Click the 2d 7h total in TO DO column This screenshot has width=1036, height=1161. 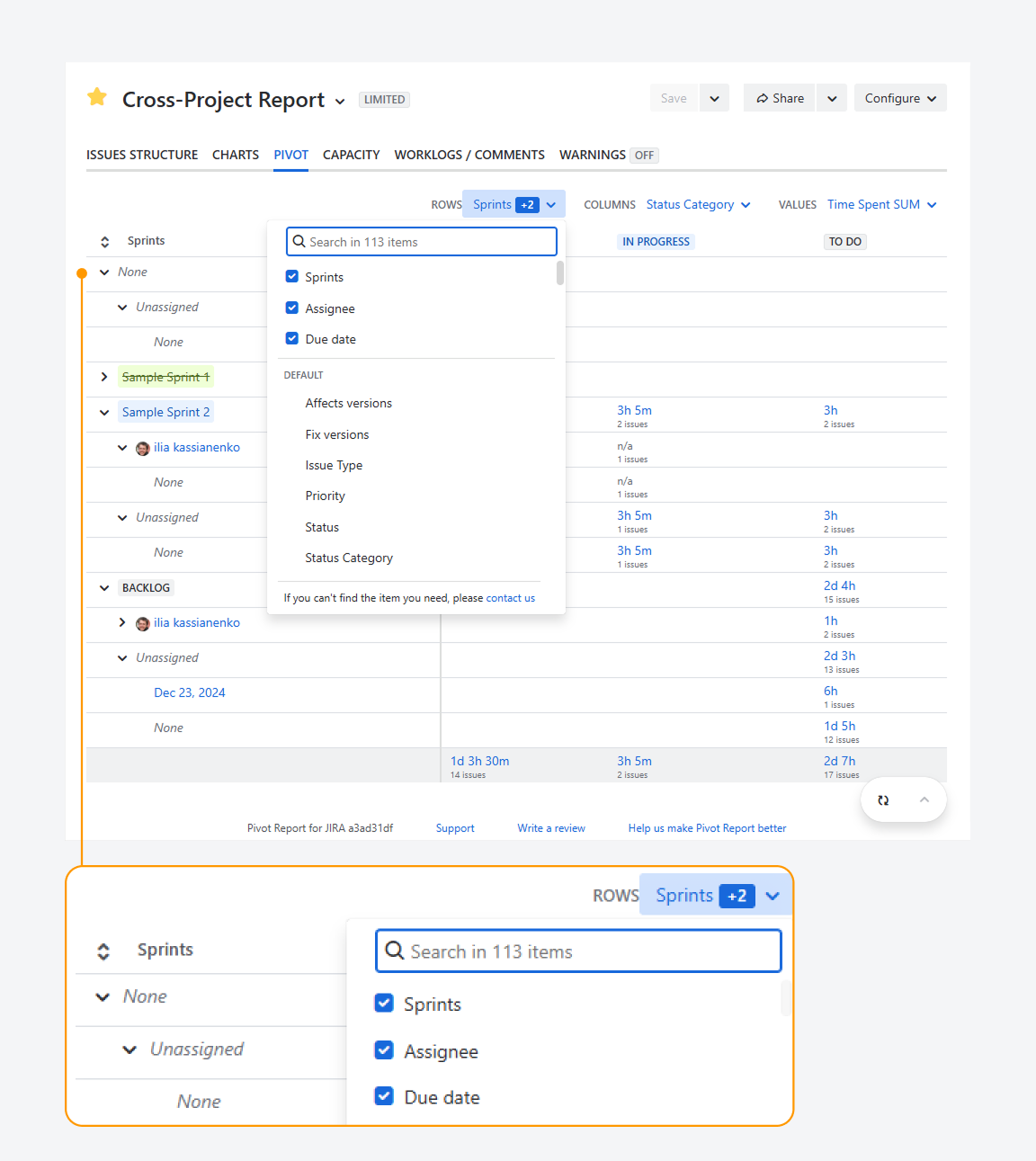pos(840,761)
